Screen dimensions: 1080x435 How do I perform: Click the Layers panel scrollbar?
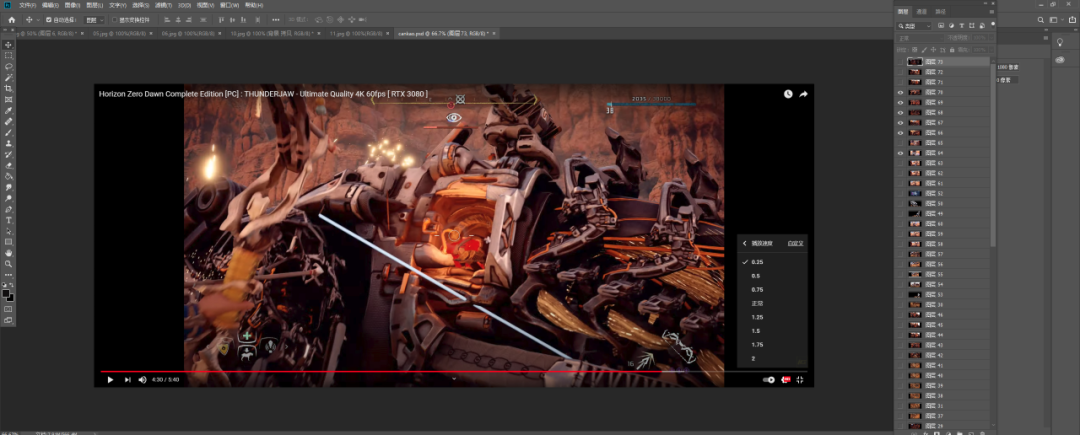(993, 155)
